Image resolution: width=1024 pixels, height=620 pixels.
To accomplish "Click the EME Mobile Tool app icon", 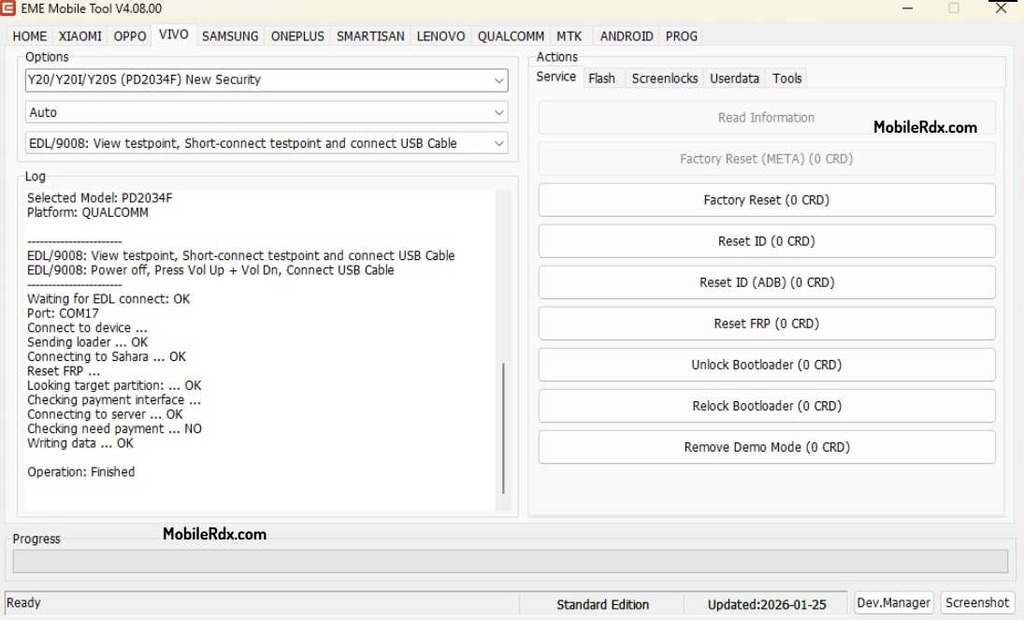I will click(8, 8).
